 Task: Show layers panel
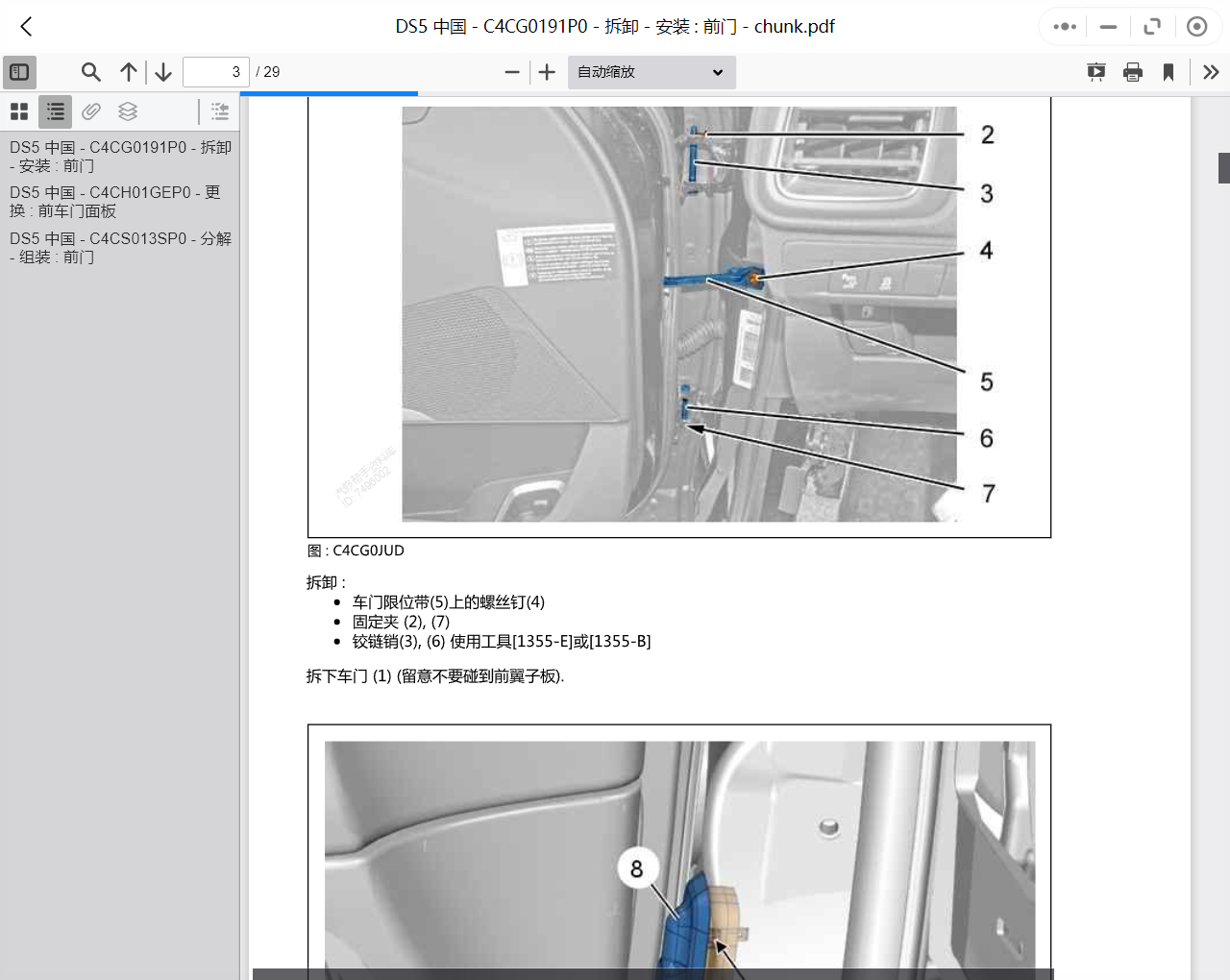click(128, 111)
